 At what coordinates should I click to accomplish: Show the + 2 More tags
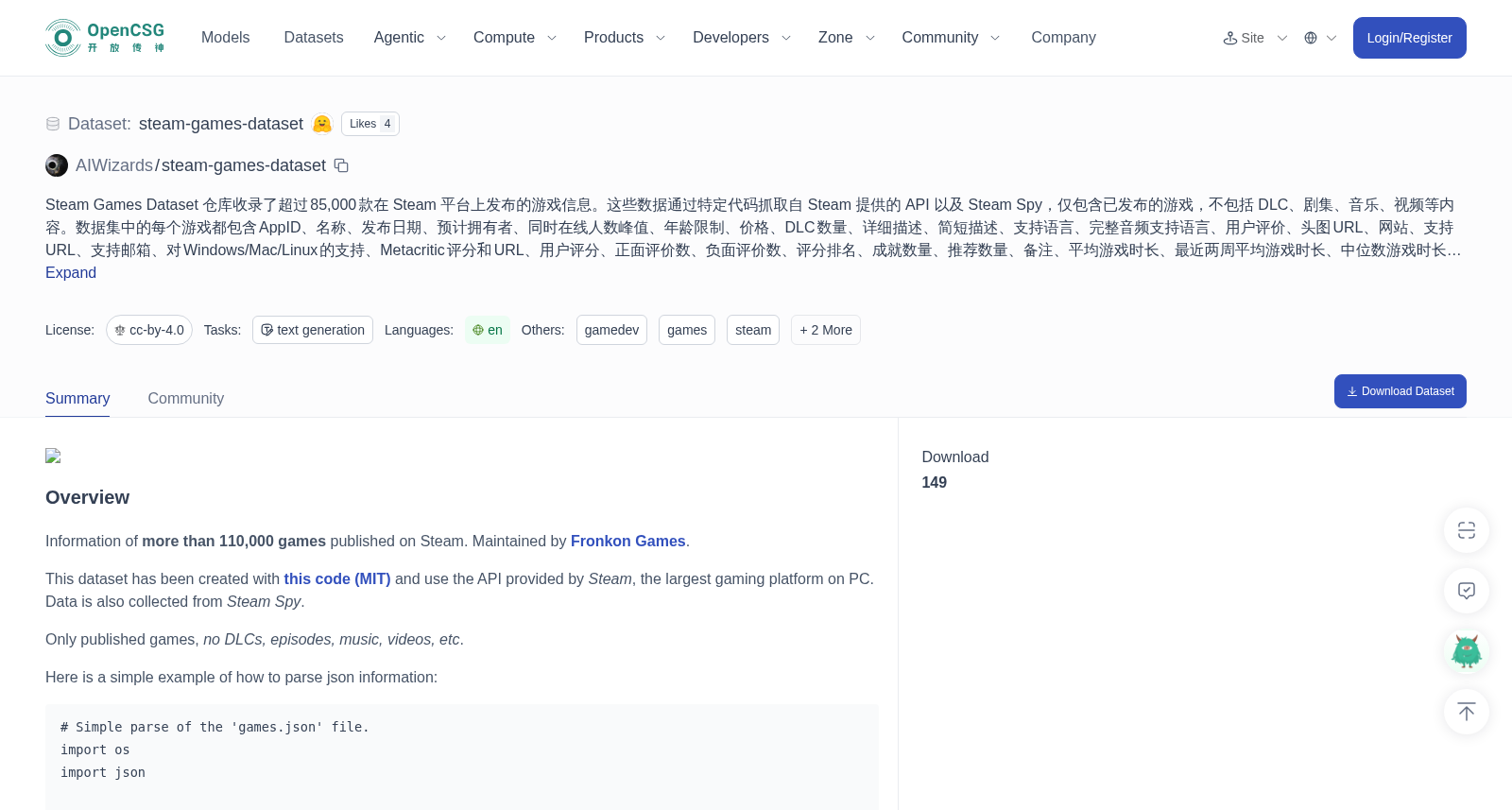click(826, 330)
